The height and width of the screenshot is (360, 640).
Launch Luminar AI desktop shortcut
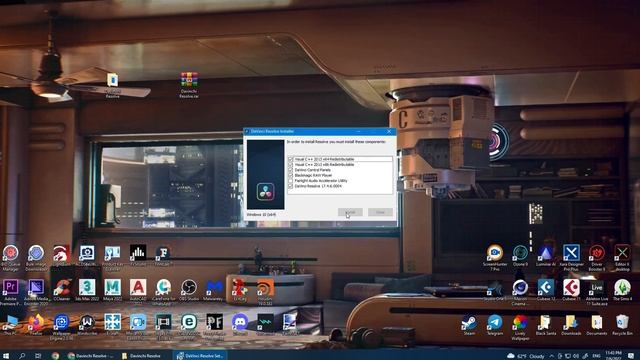pos(546,256)
